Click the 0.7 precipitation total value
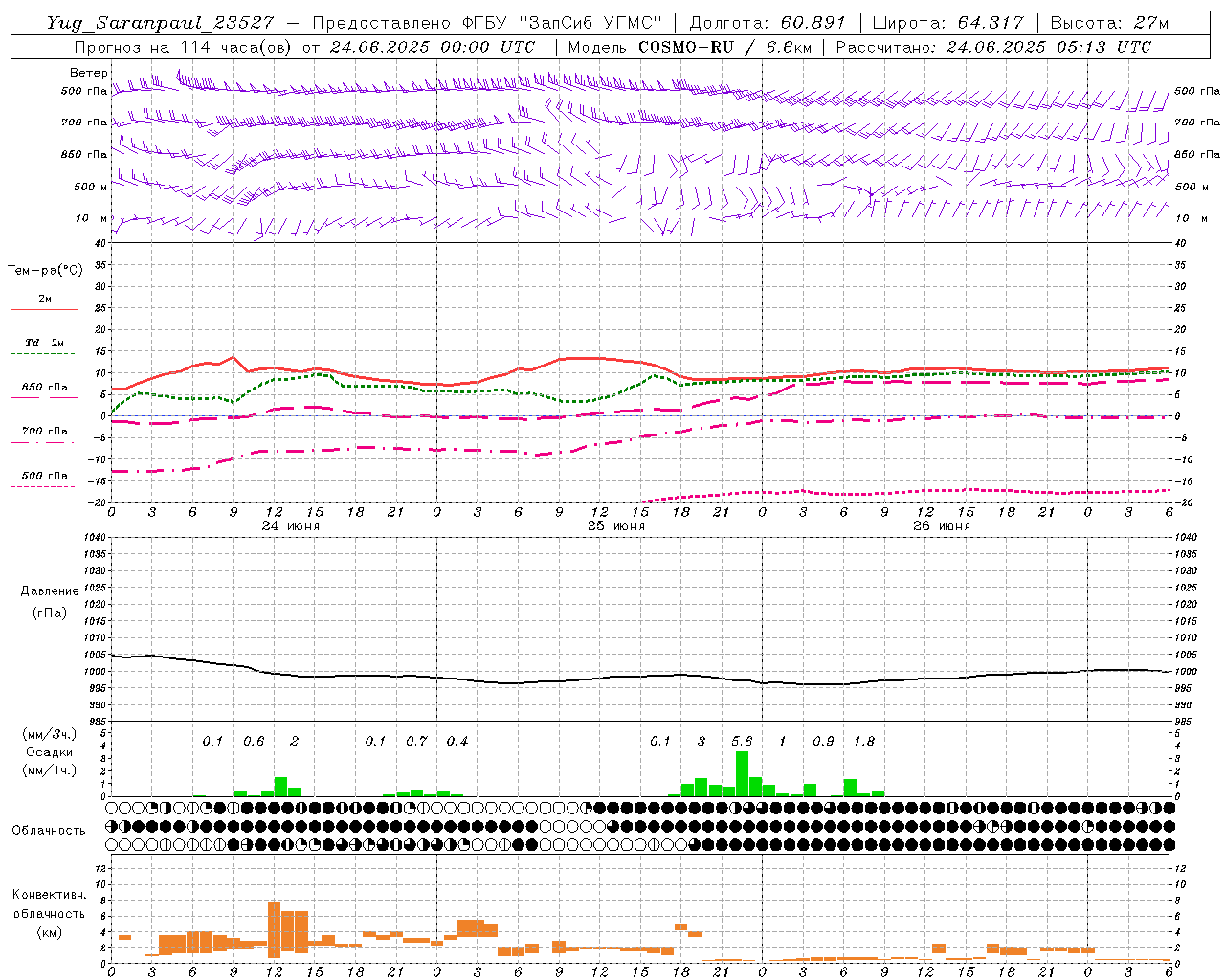Screen dimensions: 1225x980 (x=416, y=741)
